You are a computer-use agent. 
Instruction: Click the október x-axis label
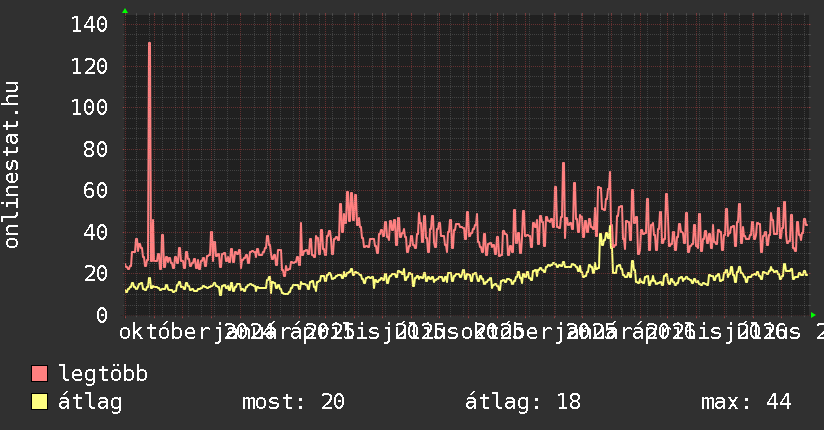[x=165, y=332]
